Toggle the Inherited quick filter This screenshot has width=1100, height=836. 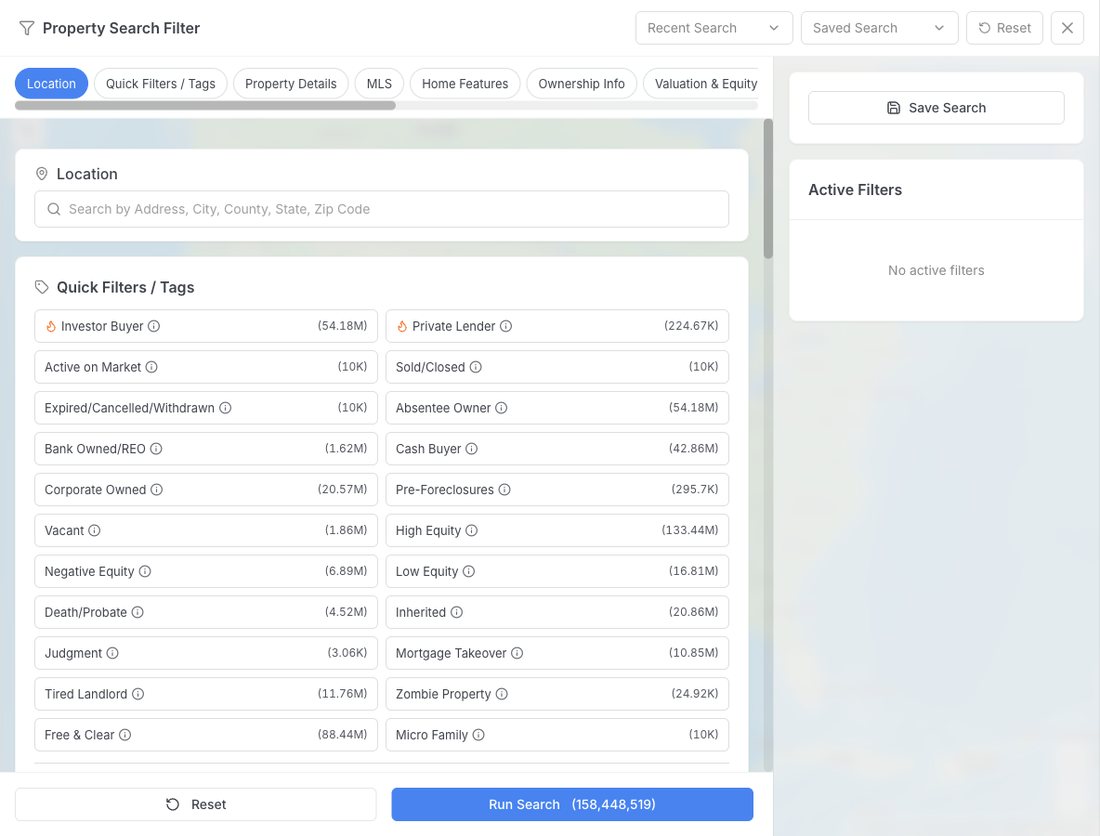point(557,612)
